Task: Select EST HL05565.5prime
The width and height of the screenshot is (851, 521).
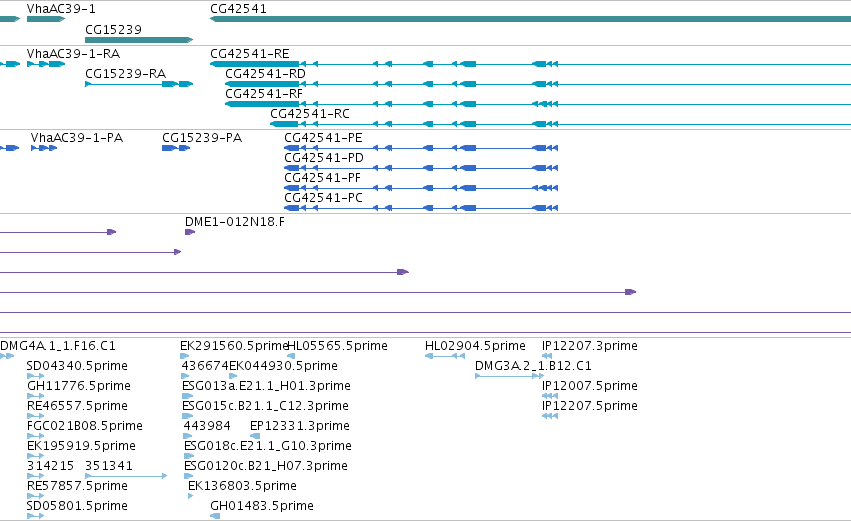Action: [337, 346]
